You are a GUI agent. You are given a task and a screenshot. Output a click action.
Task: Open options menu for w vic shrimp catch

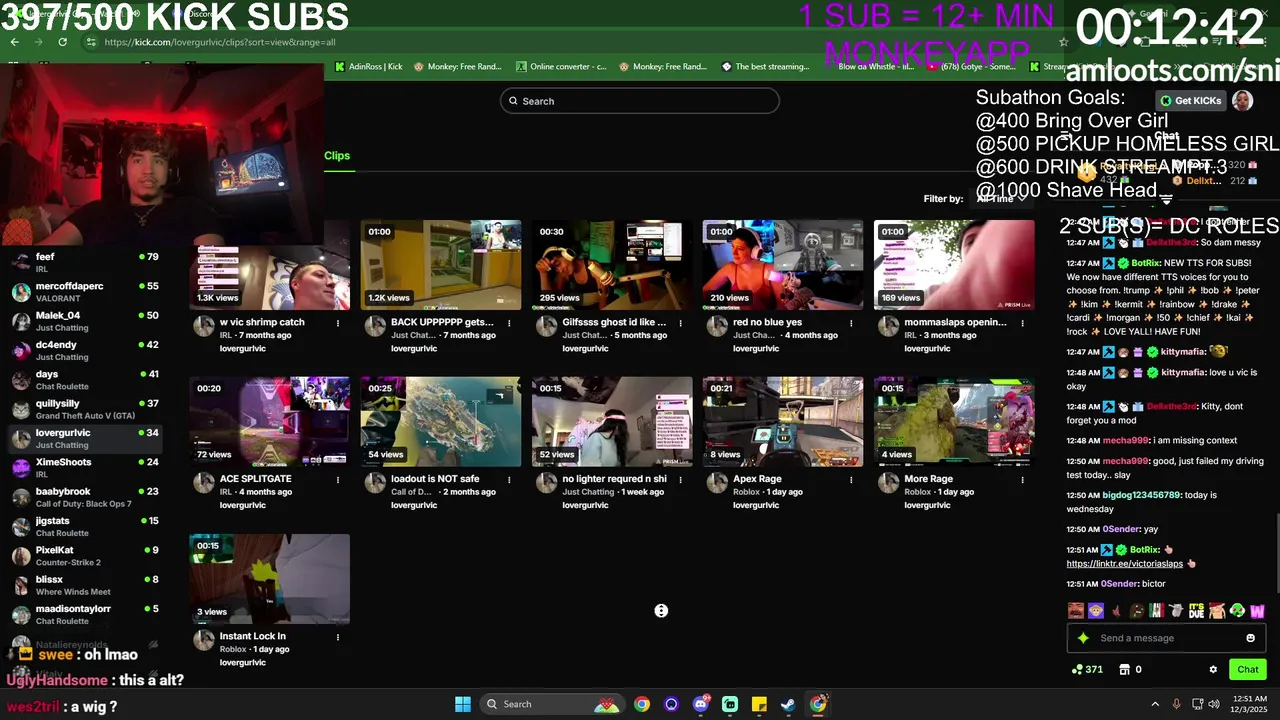click(338, 323)
